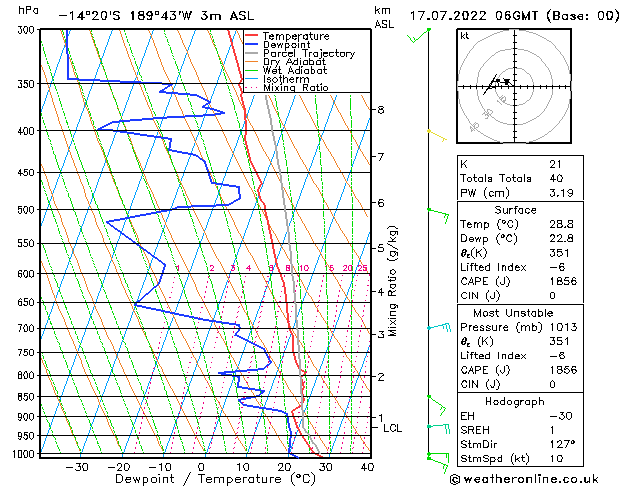Screen dimensions: 629x486
Task: Select the 'kt' unit label in hodograph
Action: (x=464, y=36)
